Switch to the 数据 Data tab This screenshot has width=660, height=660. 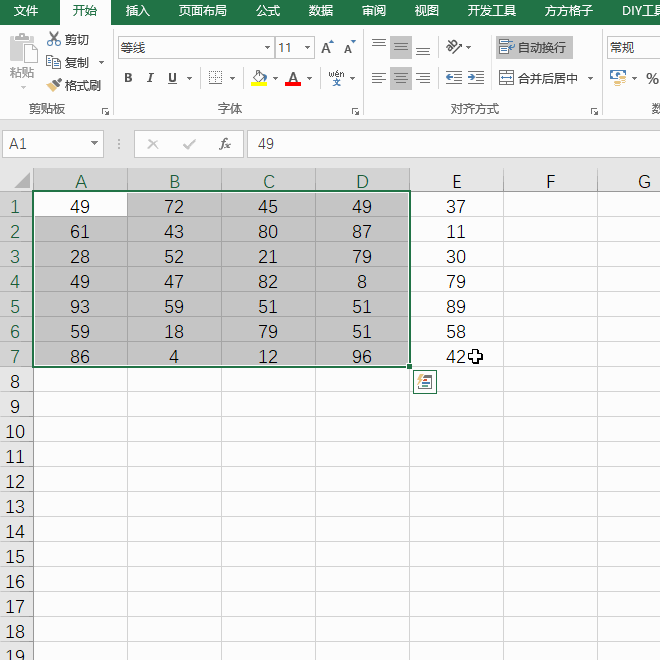pyautogui.click(x=321, y=10)
